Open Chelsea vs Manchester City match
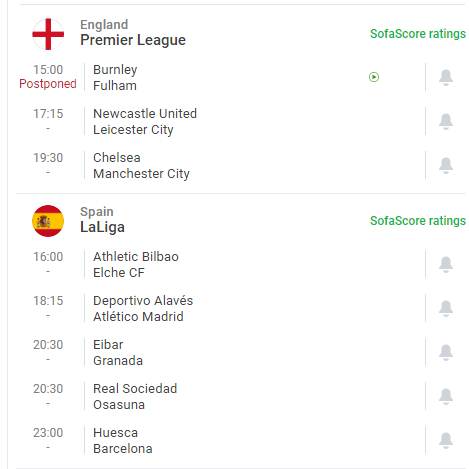The height and width of the screenshot is (469, 469). [220, 165]
